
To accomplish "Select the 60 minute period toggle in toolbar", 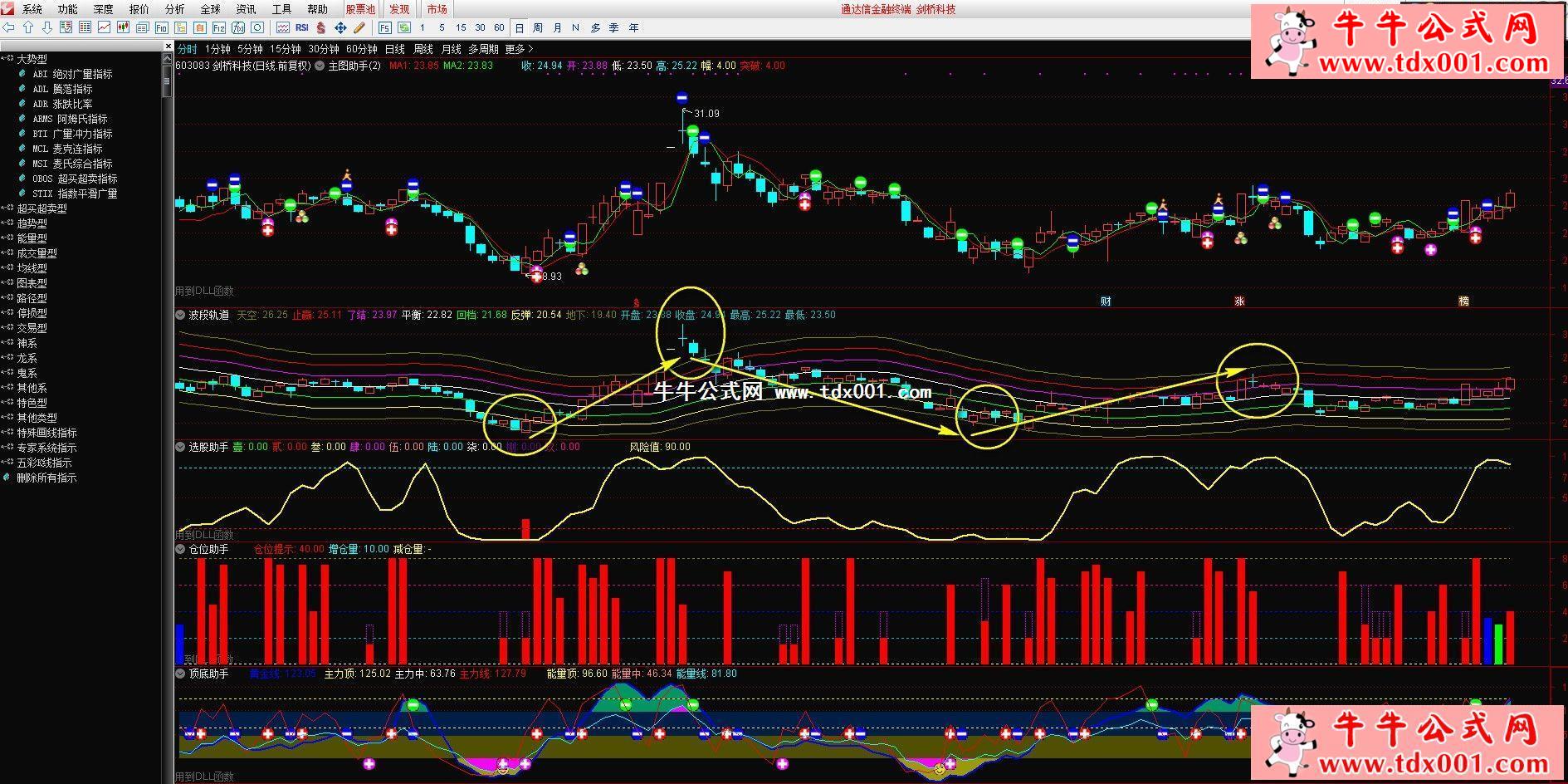I will pyautogui.click(x=499, y=27).
